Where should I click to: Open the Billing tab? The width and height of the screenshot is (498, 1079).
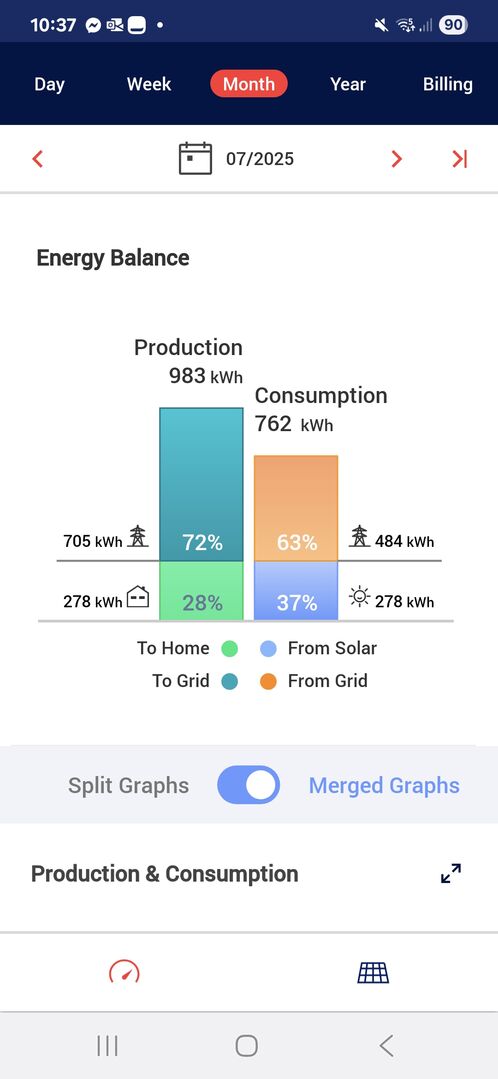[448, 84]
